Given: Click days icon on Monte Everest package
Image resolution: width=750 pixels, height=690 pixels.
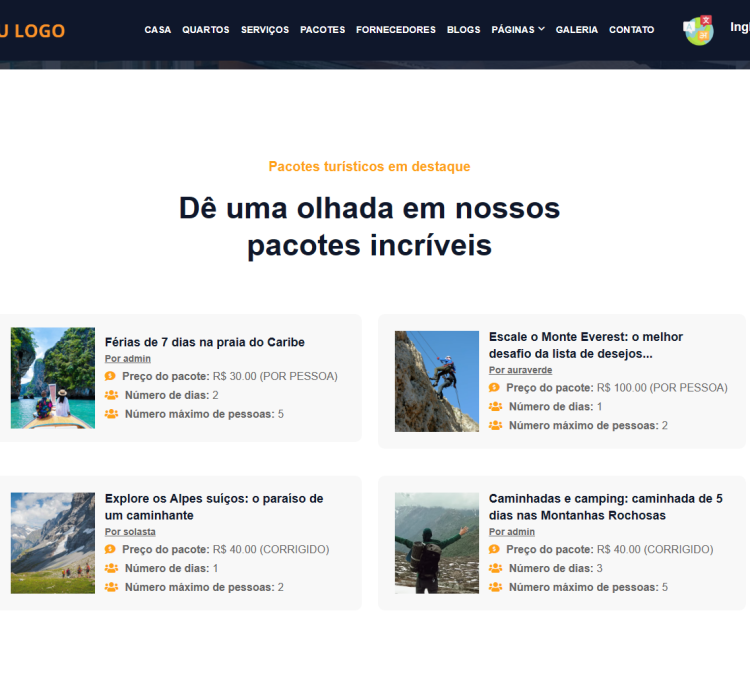Looking at the screenshot, I should [496, 406].
